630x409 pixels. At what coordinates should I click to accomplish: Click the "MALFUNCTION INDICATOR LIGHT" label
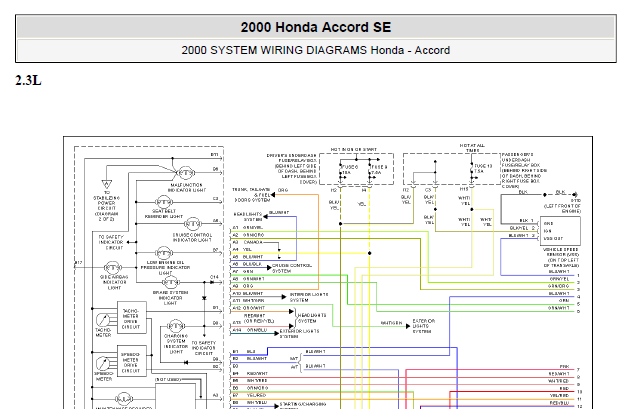pyautogui.click(x=185, y=188)
